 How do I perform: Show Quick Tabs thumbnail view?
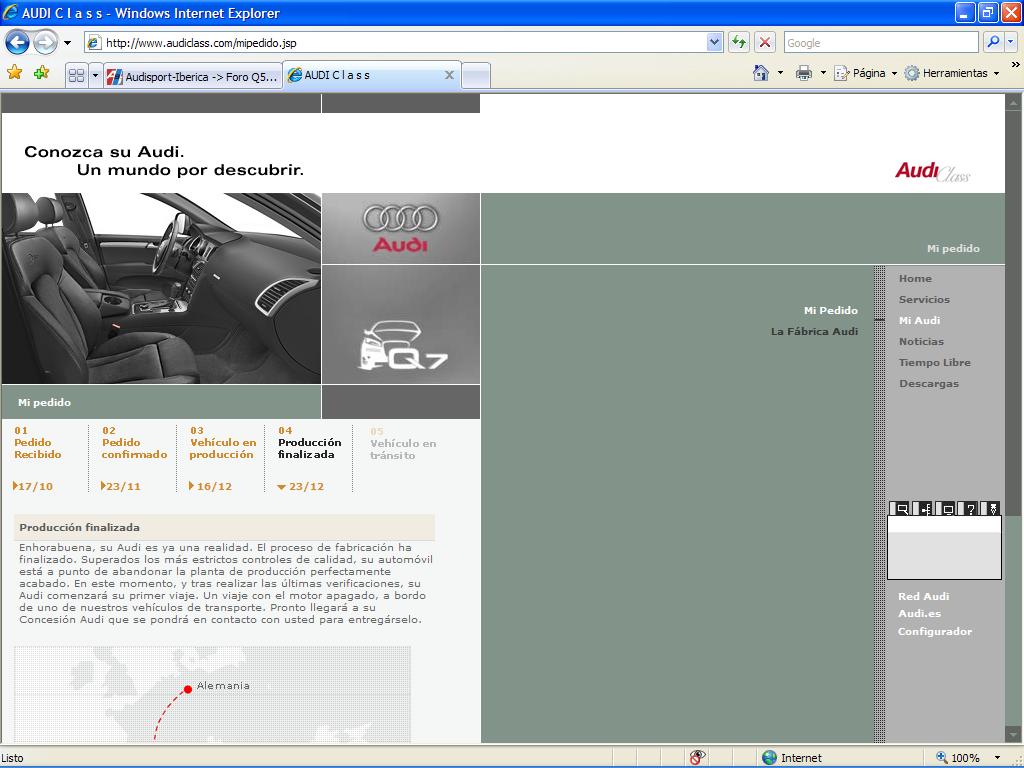[x=76, y=76]
